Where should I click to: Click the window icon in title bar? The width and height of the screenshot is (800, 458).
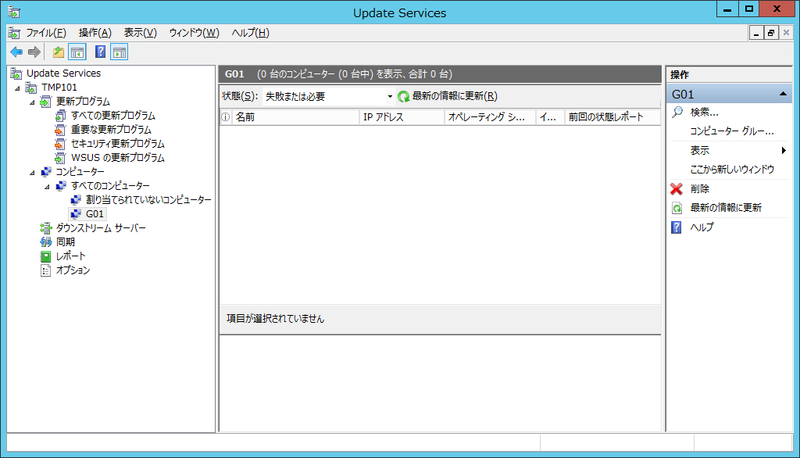click(14, 12)
